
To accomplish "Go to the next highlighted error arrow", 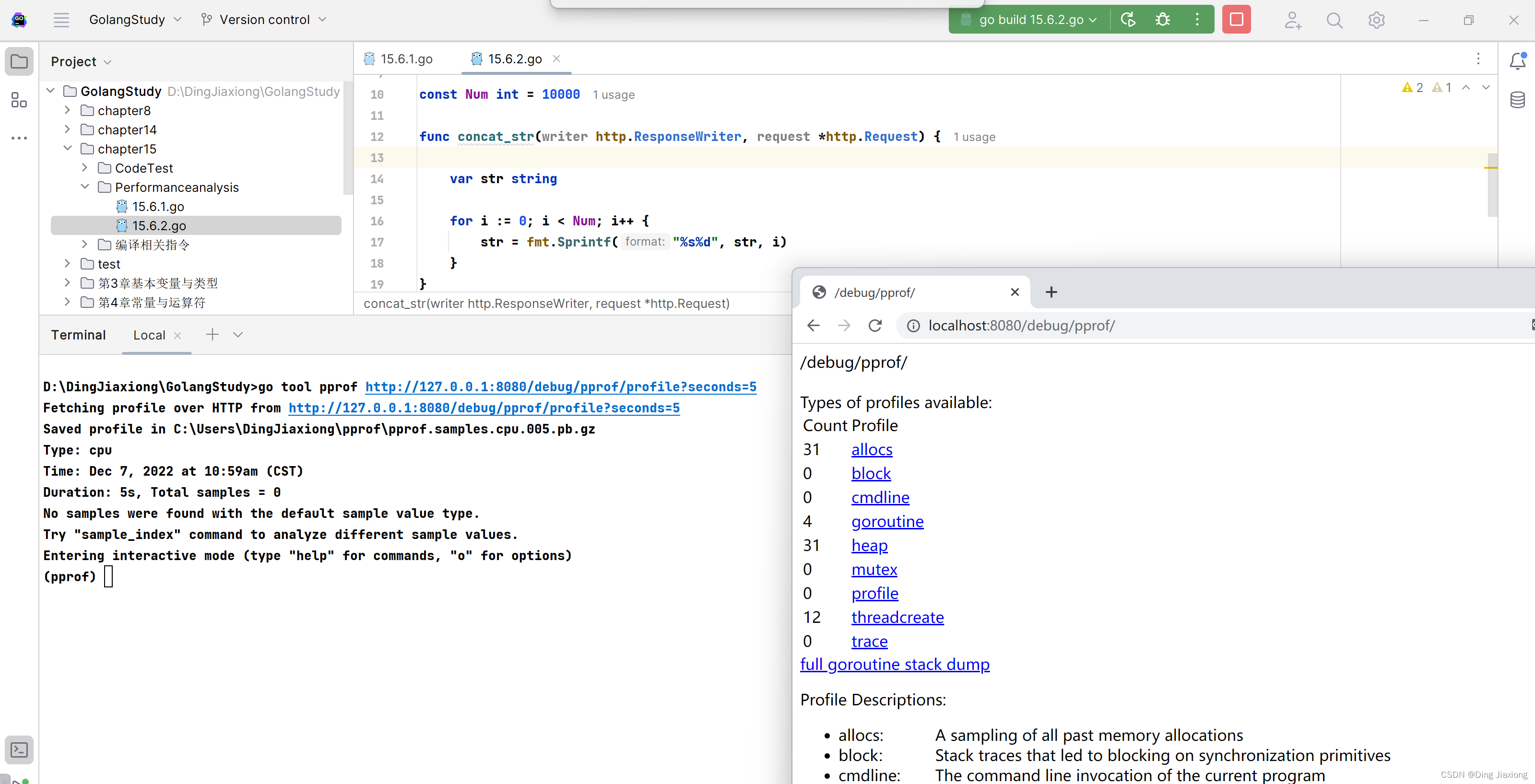I will click(1486, 88).
